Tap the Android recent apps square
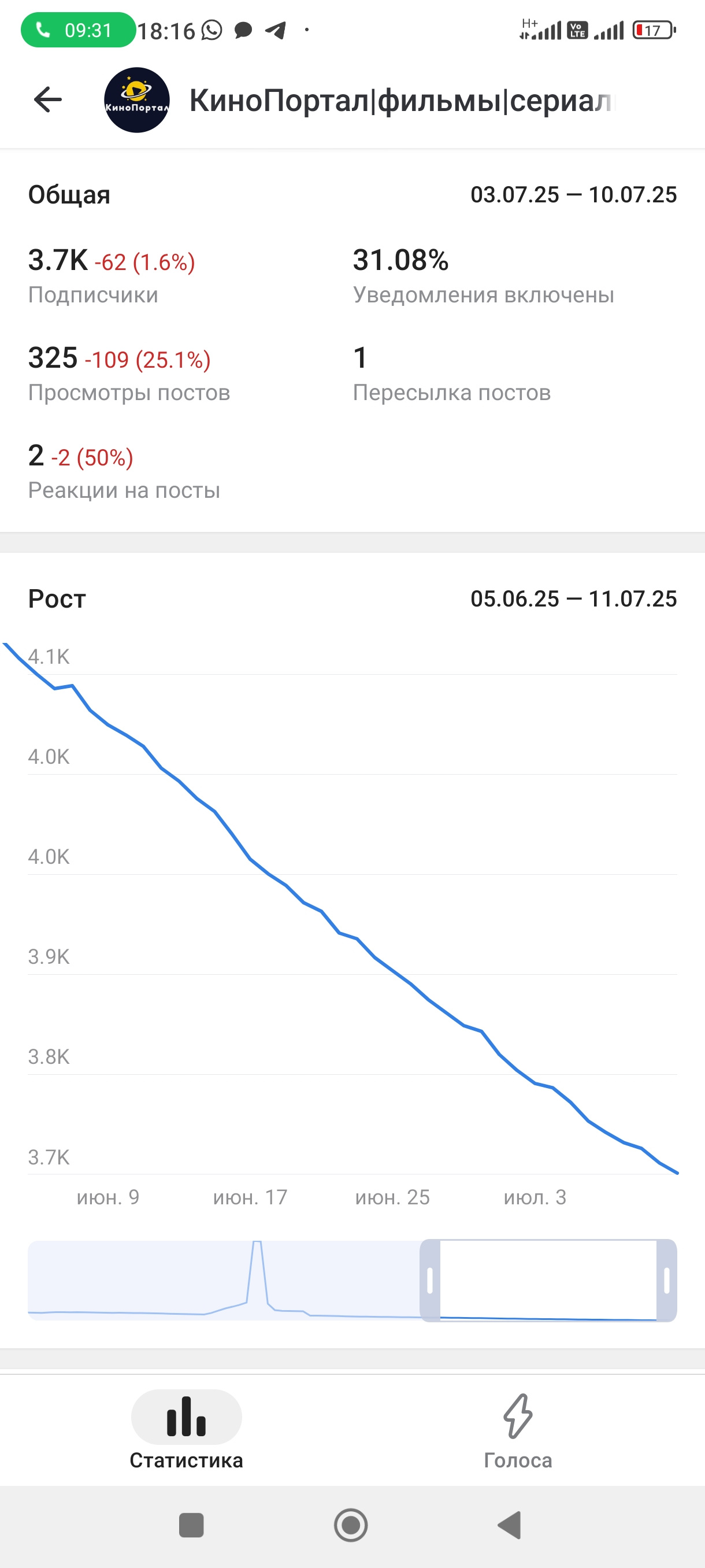Viewport: 705px width, 1568px height. tap(192, 1525)
